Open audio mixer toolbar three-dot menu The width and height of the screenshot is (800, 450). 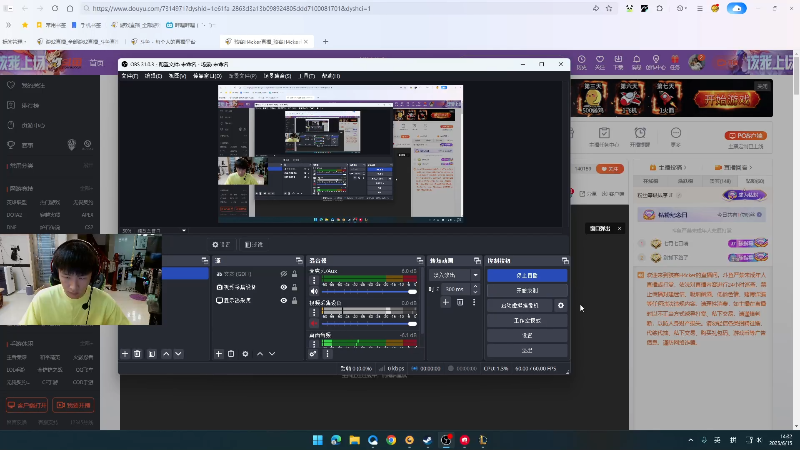point(328,354)
